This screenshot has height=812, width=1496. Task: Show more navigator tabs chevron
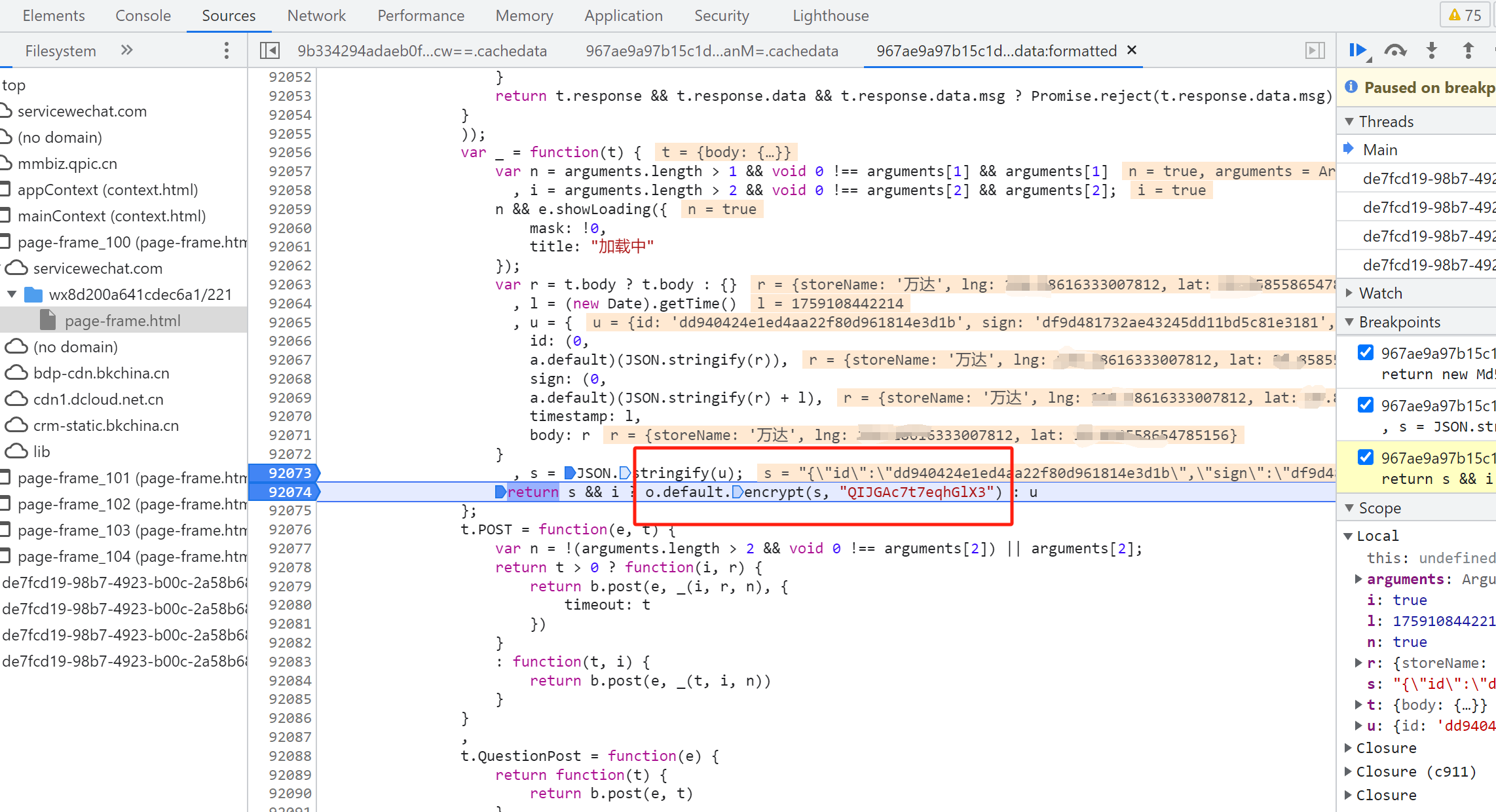pyautogui.click(x=127, y=50)
